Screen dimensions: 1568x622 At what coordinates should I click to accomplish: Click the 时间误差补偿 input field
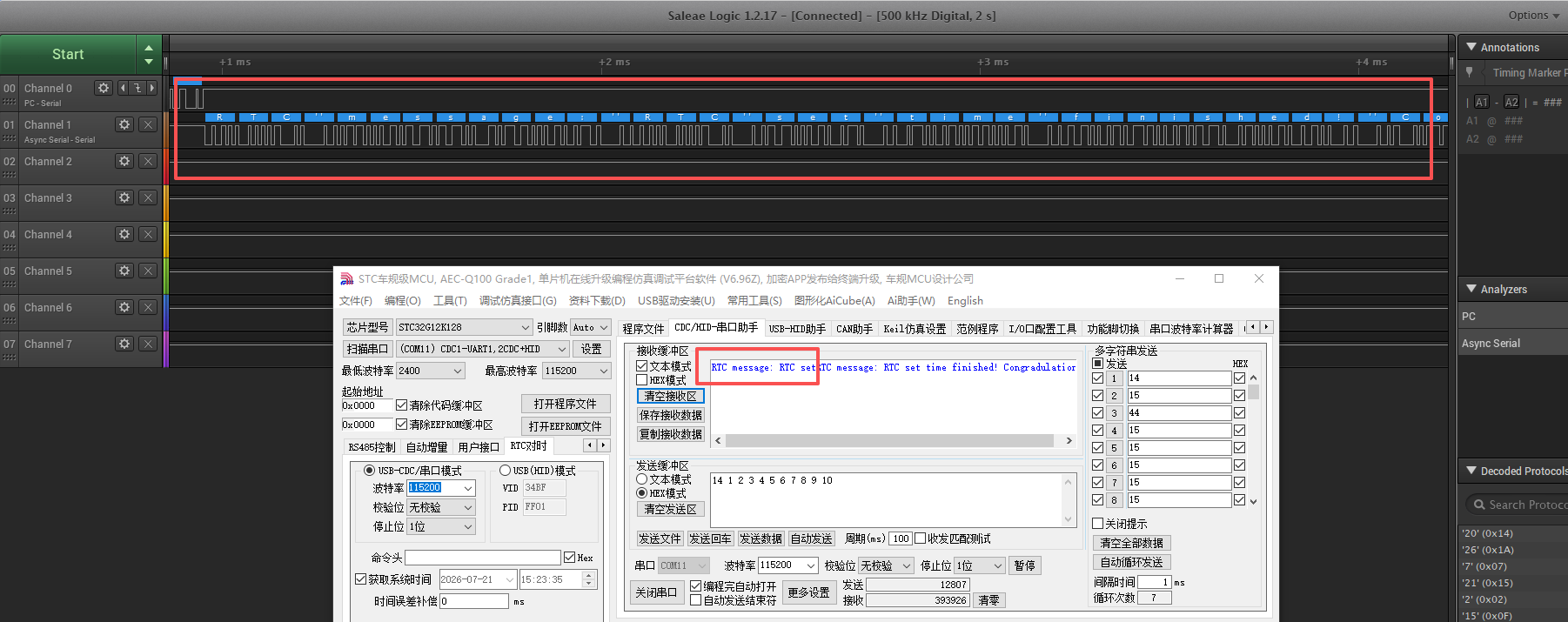pos(474,601)
